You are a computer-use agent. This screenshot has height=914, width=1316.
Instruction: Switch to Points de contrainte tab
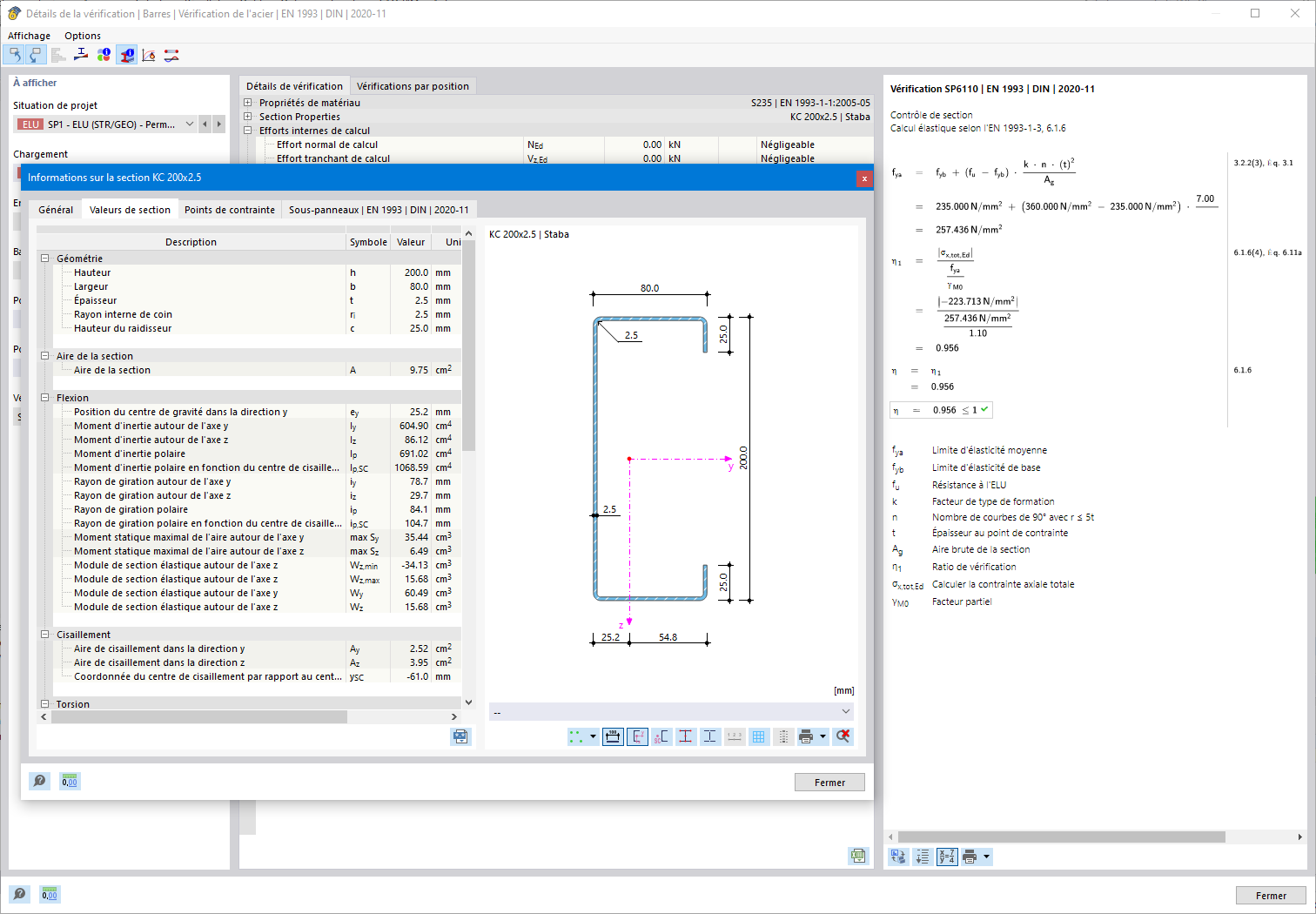pyautogui.click(x=230, y=210)
